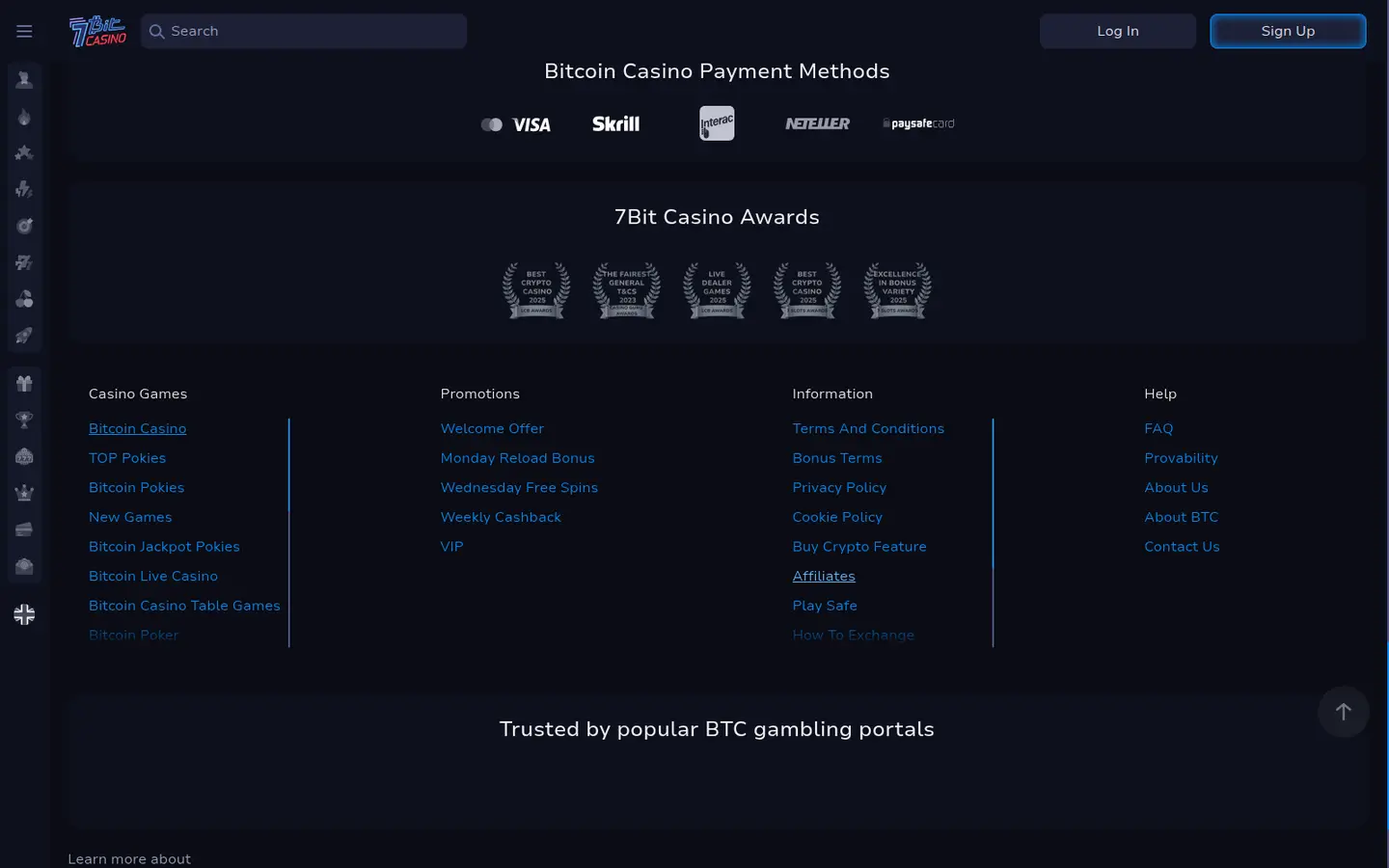The image size is (1389, 868).
Task: Open the About Us link
Action: pyautogui.click(x=1176, y=488)
